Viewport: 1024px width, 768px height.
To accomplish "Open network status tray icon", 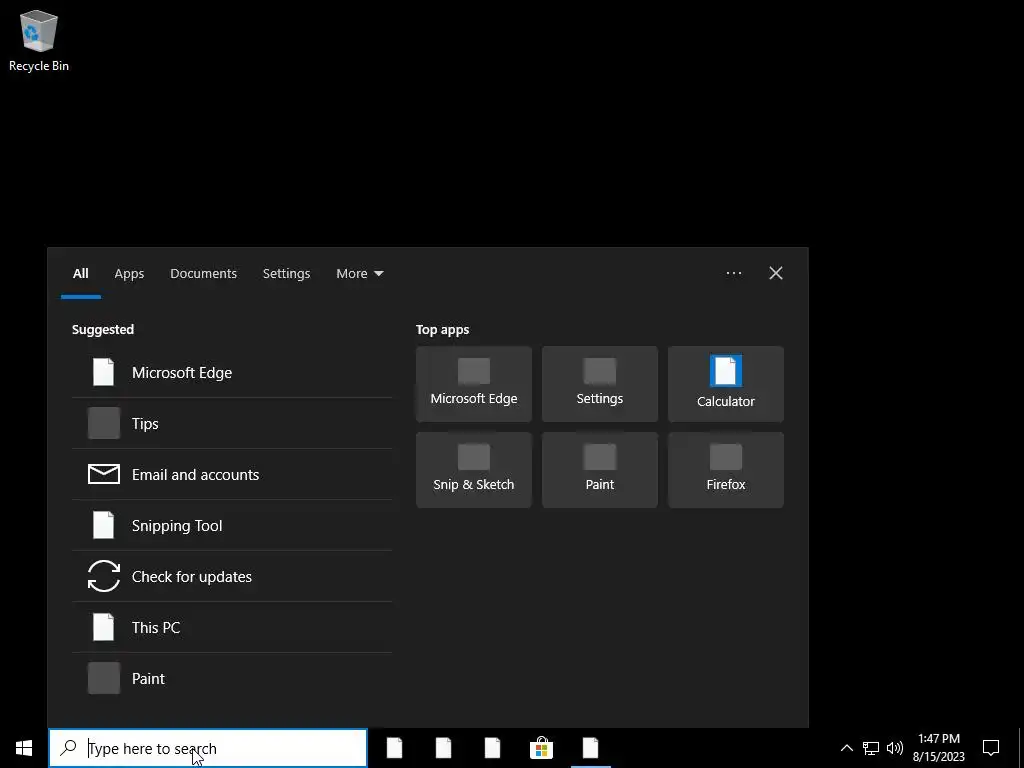I will pyautogui.click(x=871, y=748).
